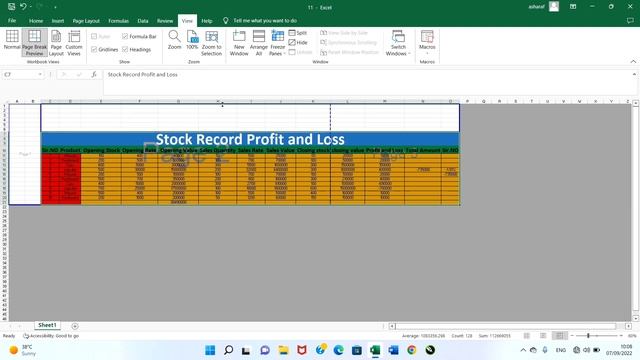This screenshot has height=360, width=640.
Task: Open a New Window
Action: [x=239, y=42]
